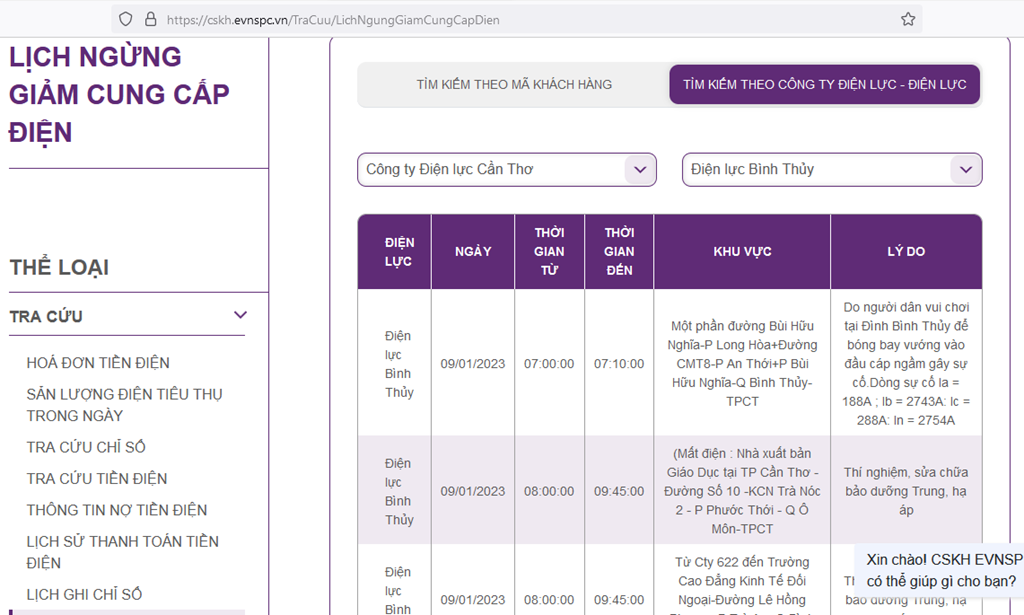Screen dimensions: 1024x615
Task: Open Lịch sử thanh toán tiền điện
Action: [122, 552]
